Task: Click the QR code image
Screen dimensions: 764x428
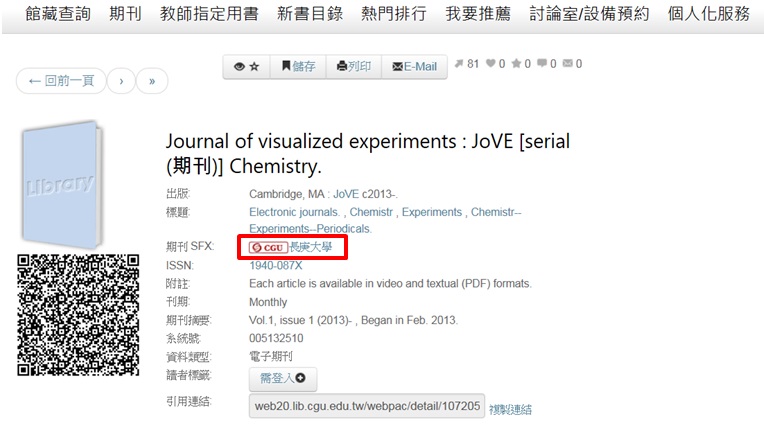Action: pos(78,315)
